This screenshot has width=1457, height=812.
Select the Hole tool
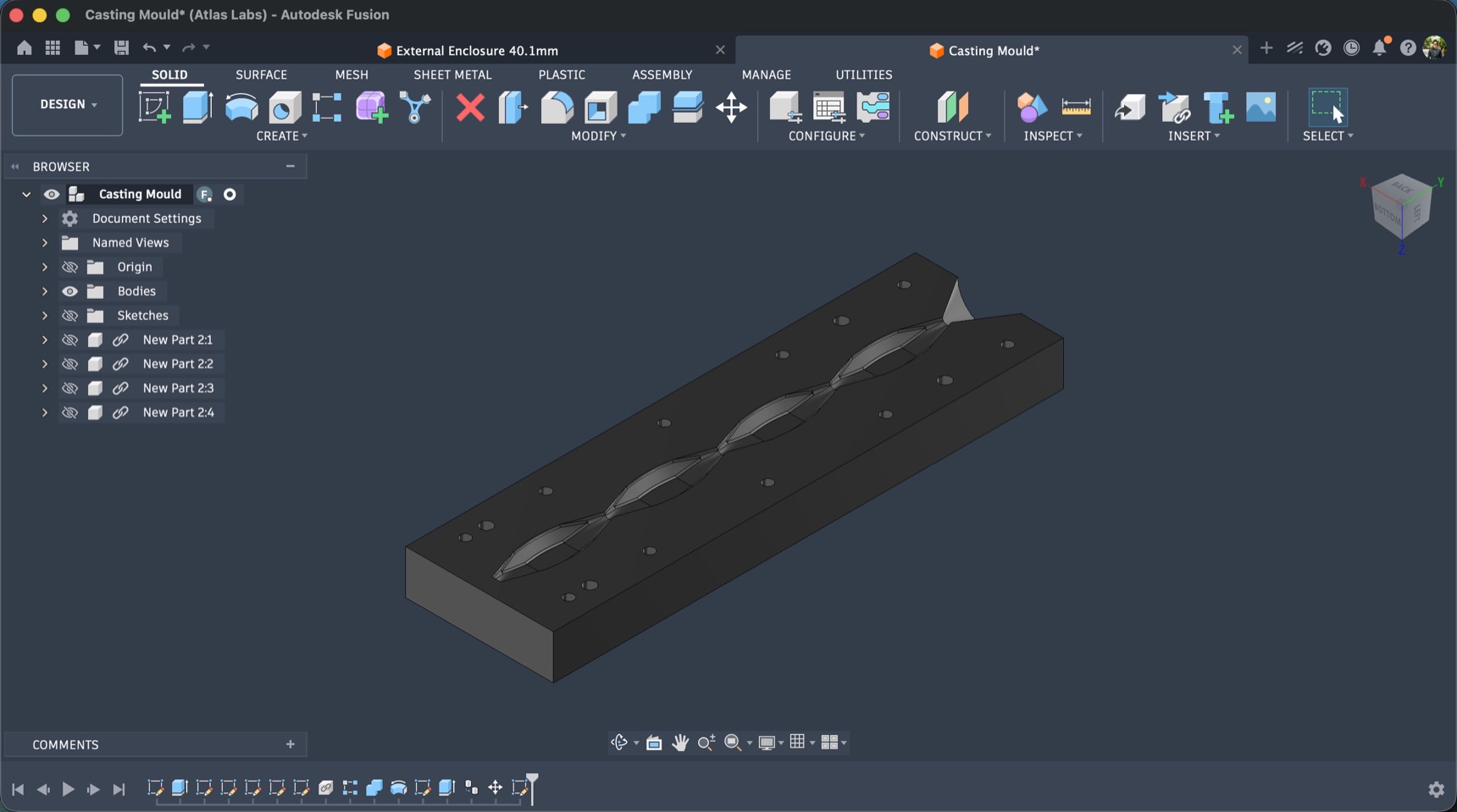tap(285, 108)
